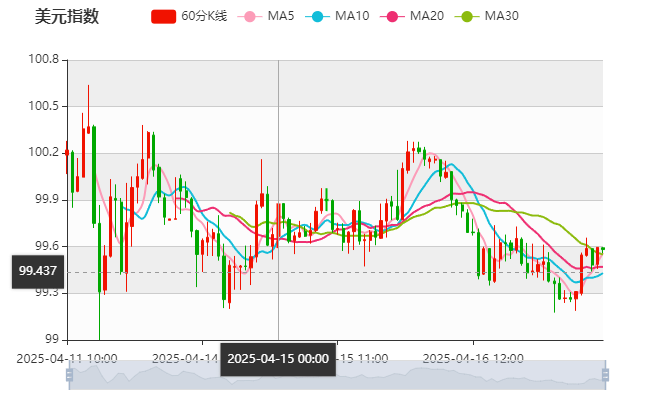Click the green MA30 legend marker
The width and height of the screenshot is (670, 400).
click(466, 16)
